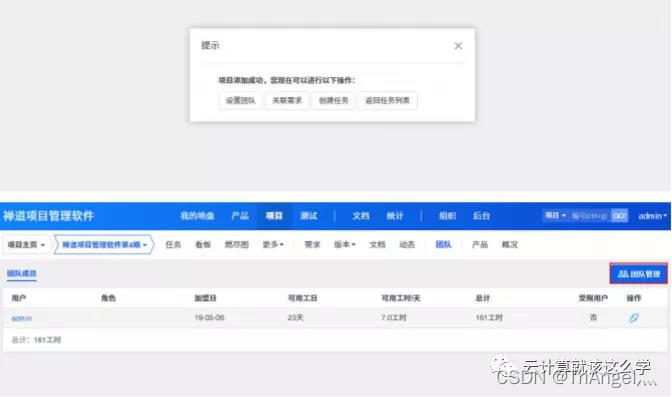The image size is (672, 397).
Task: Click the 161工时 cell in admin's row
Action: pos(489,318)
